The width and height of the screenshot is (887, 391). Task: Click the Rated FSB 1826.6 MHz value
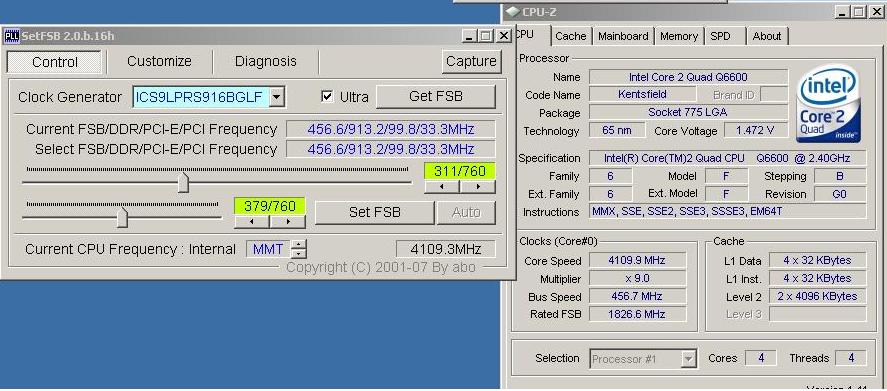(x=638, y=314)
